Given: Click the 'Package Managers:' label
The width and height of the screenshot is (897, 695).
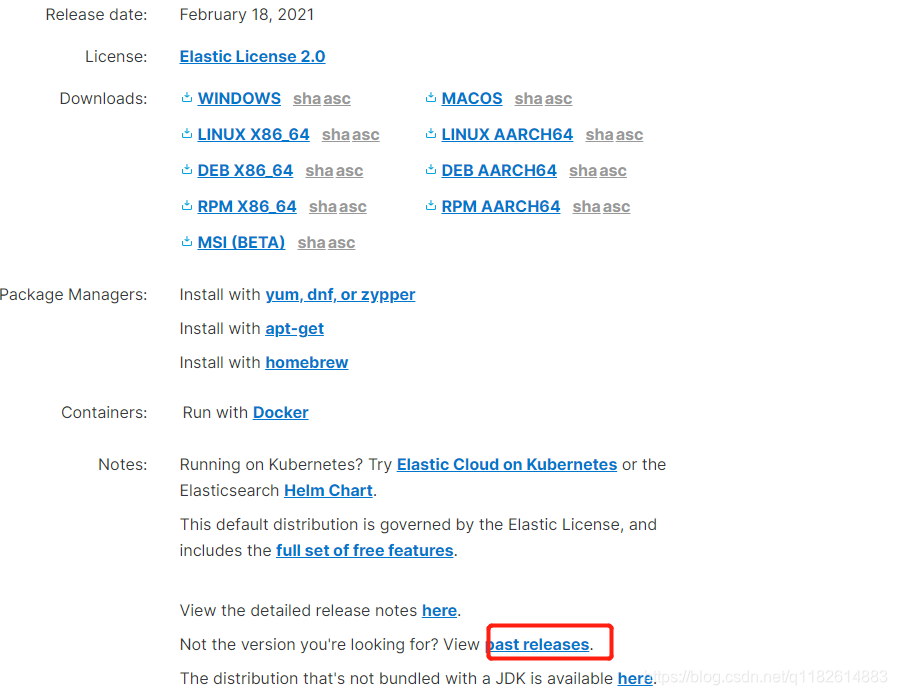Looking at the screenshot, I should 73,295.
